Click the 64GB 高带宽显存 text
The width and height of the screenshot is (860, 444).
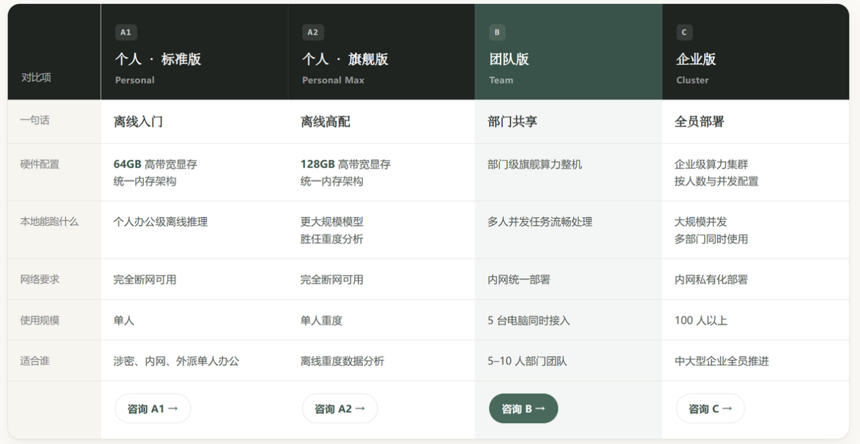pos(155,164)
